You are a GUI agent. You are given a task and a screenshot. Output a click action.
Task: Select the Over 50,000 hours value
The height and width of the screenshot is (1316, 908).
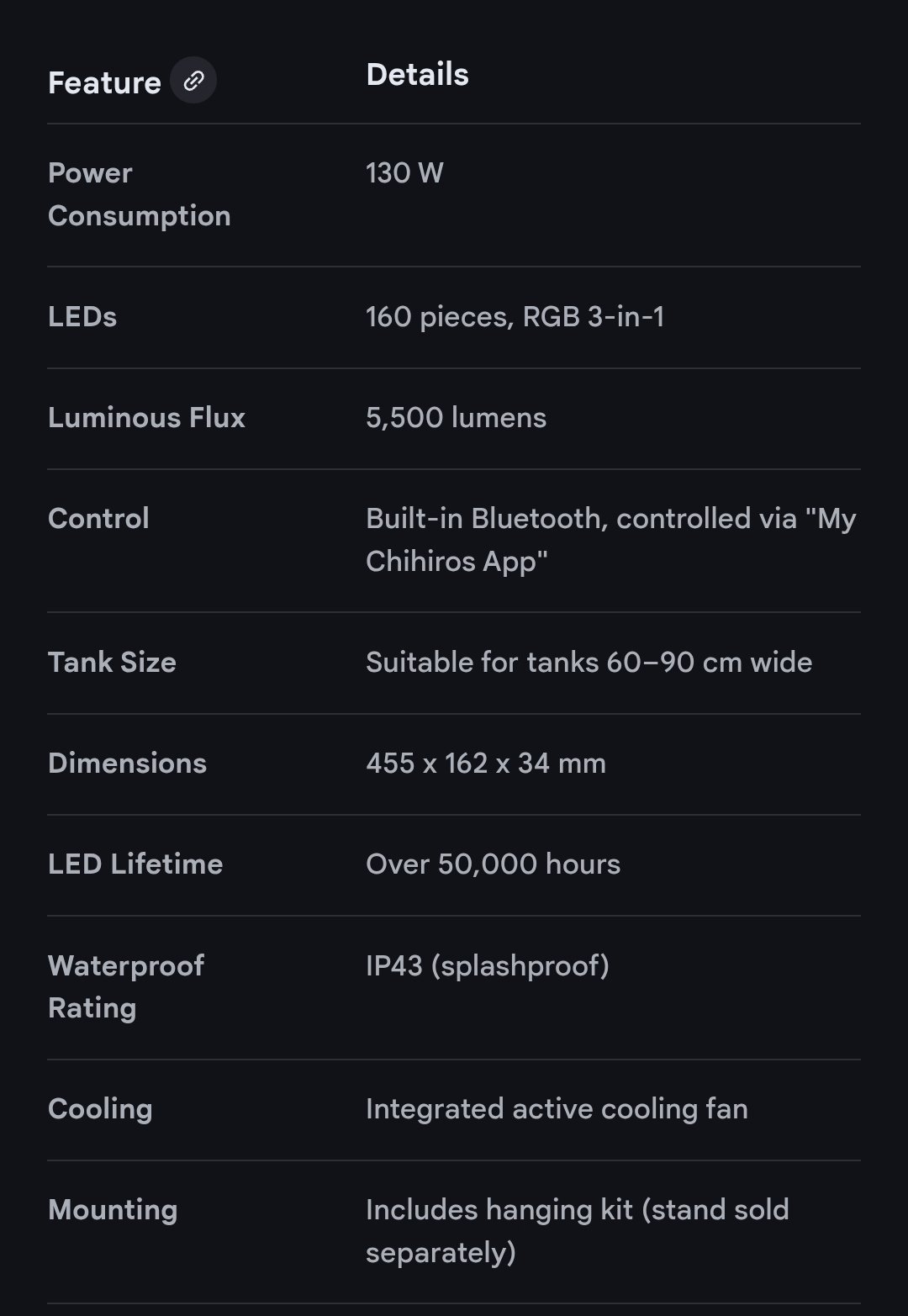point(493,864)
